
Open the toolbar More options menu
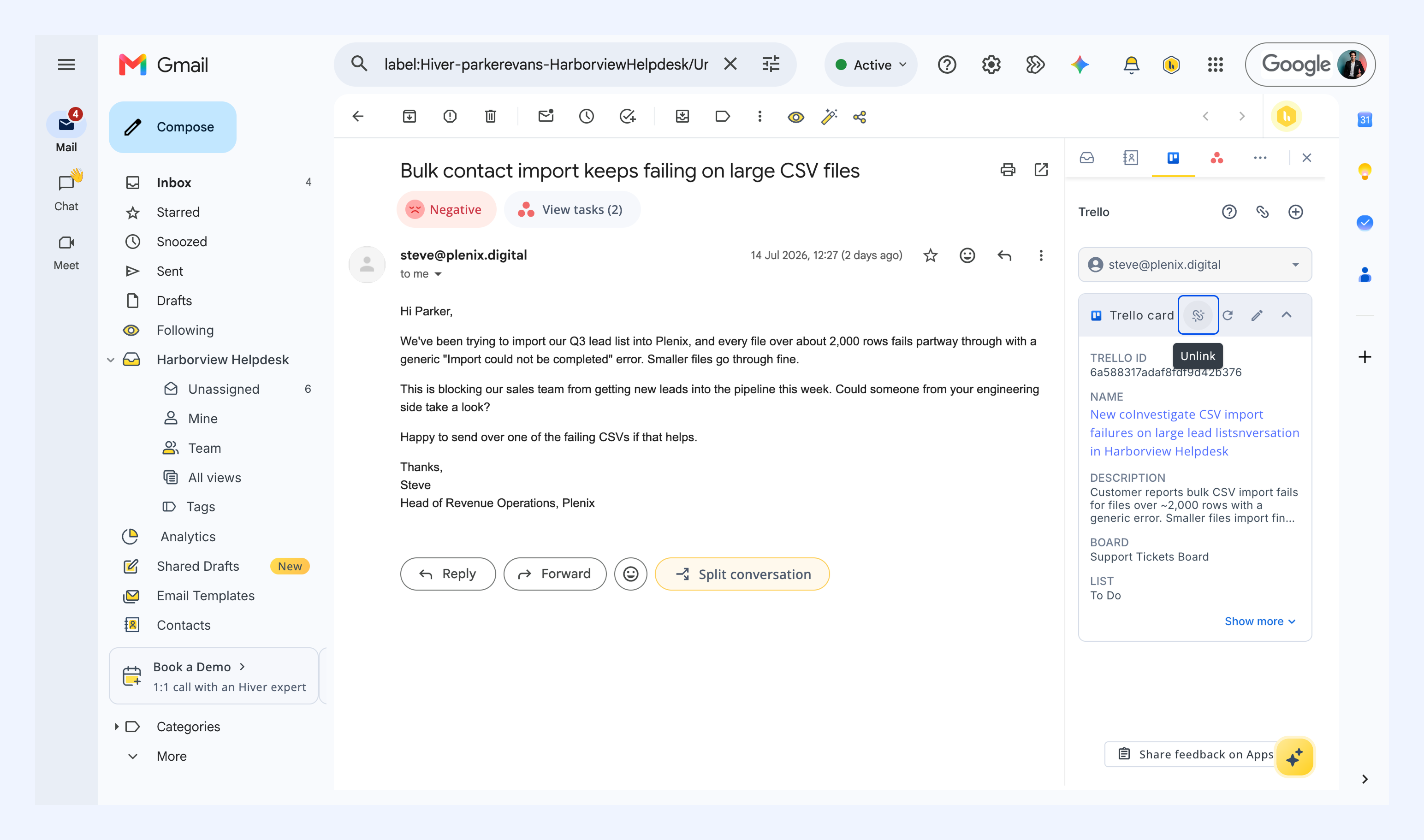point(760,117)
